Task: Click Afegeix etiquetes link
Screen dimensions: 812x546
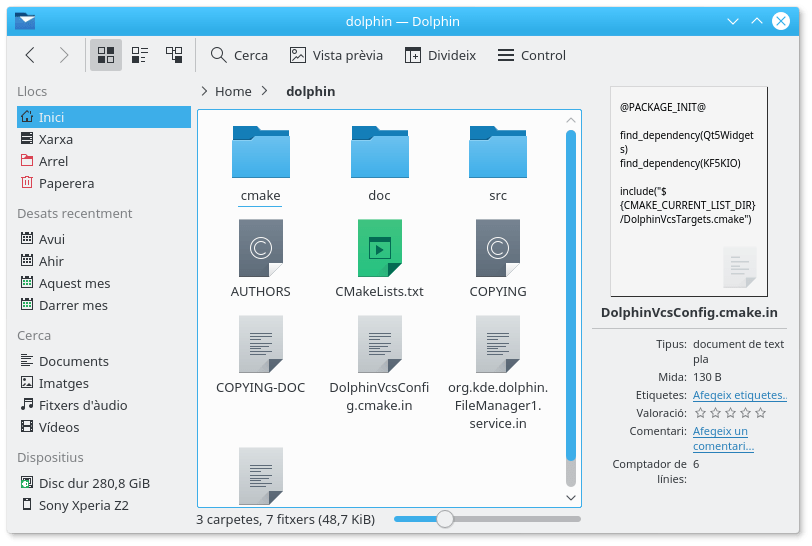Action: pyautogui.click(x=739, y=395)
